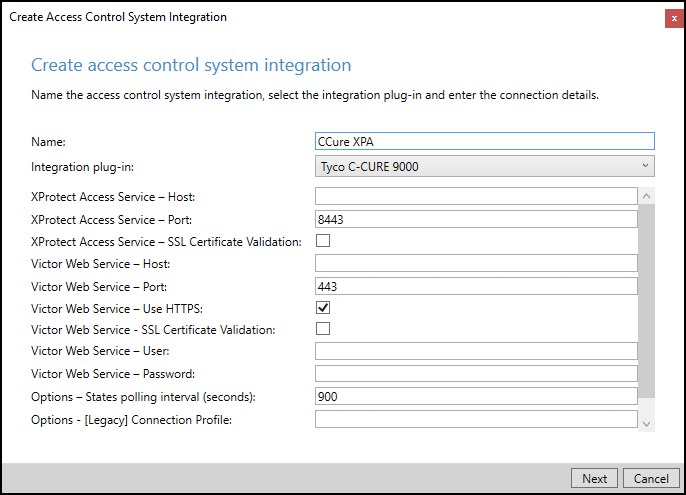
Task: Focus the Name field containing CCure XPA
Action: tap(484, 142)
